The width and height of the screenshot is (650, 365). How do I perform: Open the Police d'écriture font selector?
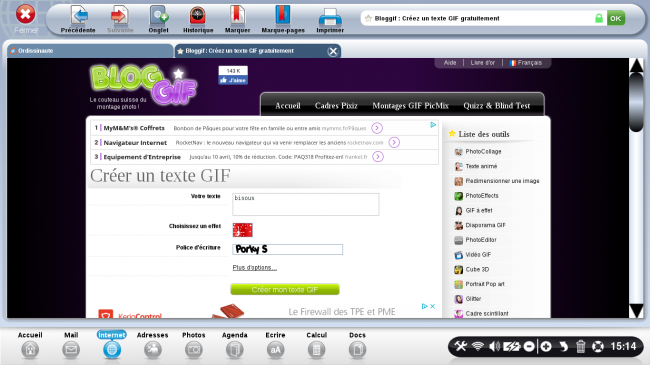pyautogui.click(x=287, y=249)
